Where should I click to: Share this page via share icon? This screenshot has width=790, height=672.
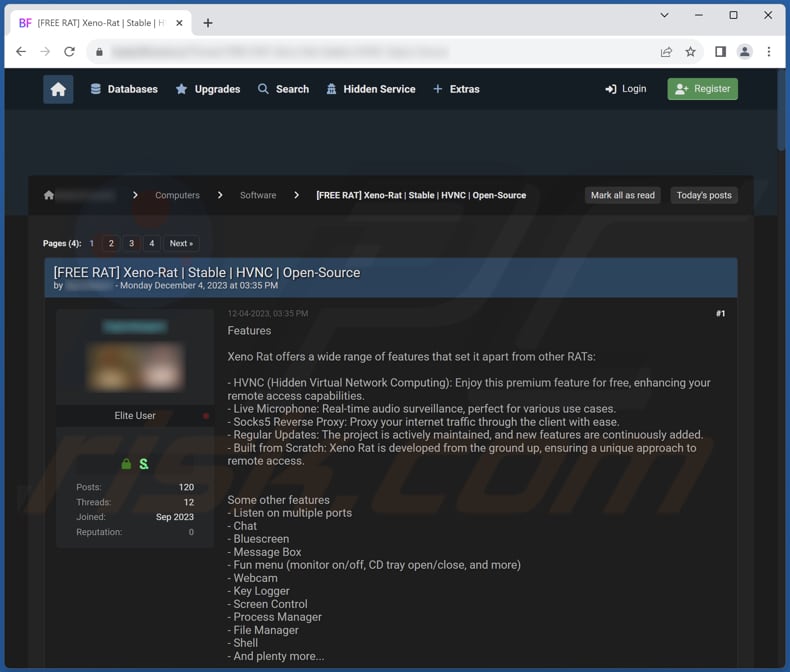pos(666,52)
